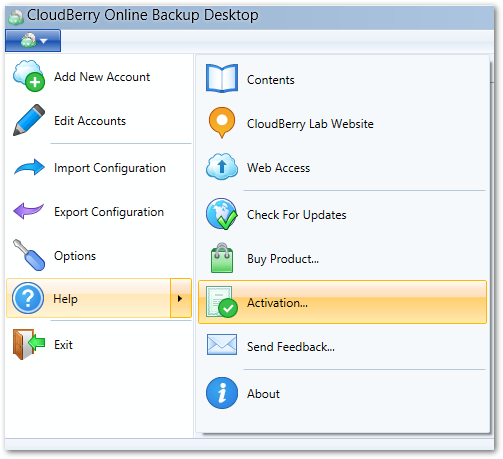Open Contents in the Help submenu
The height and width of the screenshot is (459, 503).
[x=343, y=79]
